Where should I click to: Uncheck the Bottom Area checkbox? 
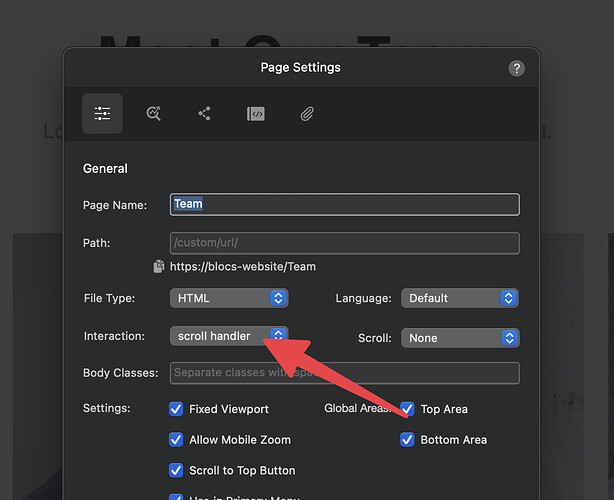(408, 440)
